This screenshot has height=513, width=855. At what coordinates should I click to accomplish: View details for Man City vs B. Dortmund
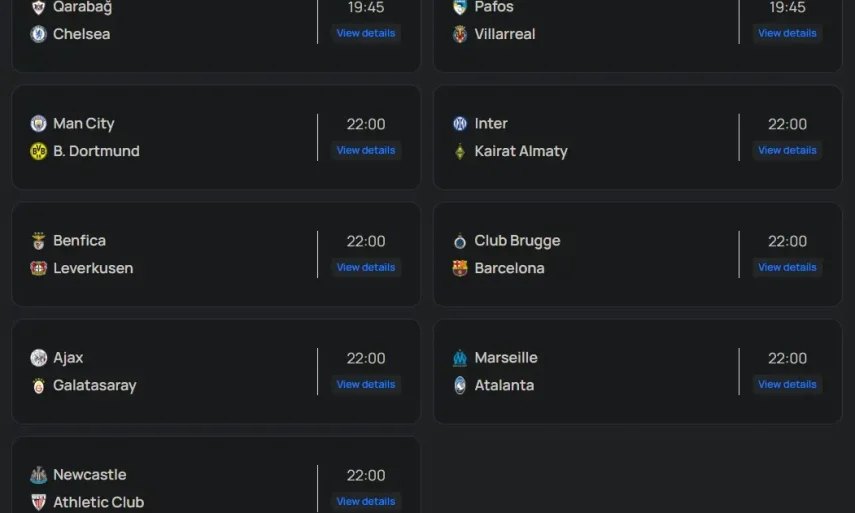(x=366, y=150)
